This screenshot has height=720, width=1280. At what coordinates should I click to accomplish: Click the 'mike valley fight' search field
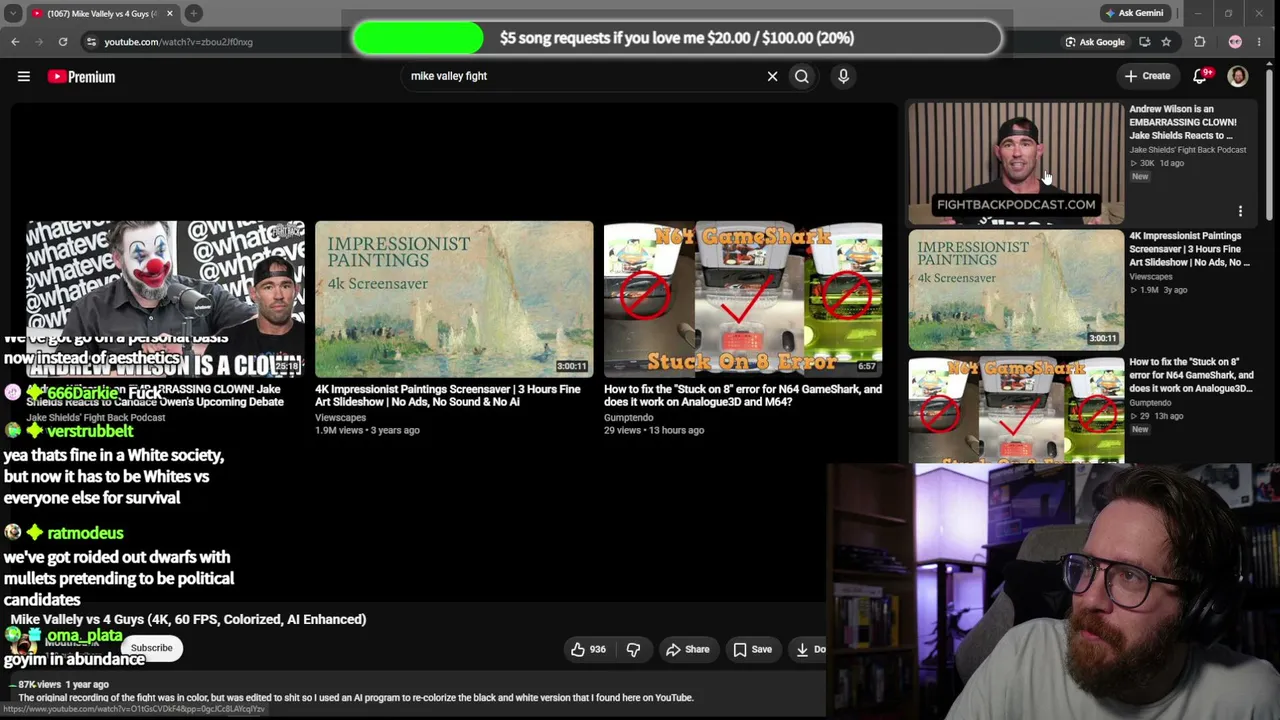click(x=580, y=76)
